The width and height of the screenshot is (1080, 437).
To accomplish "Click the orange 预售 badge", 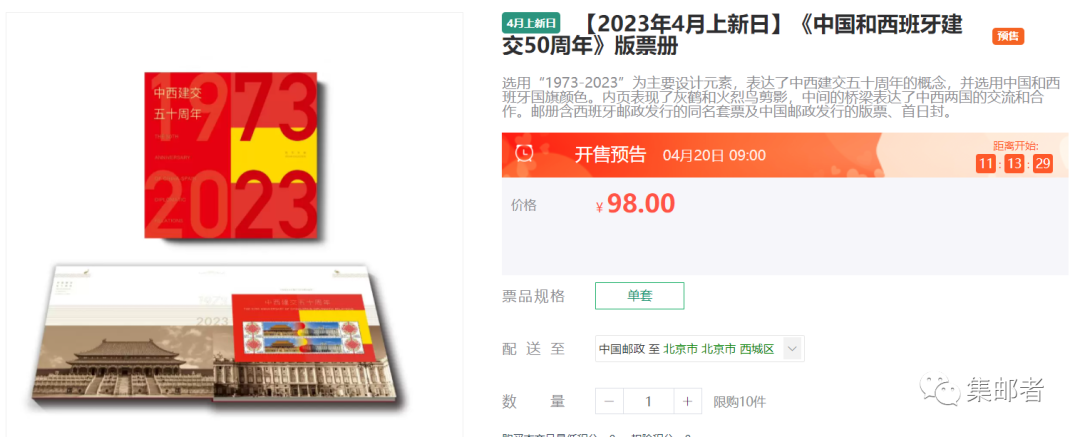I will 1008,36.
